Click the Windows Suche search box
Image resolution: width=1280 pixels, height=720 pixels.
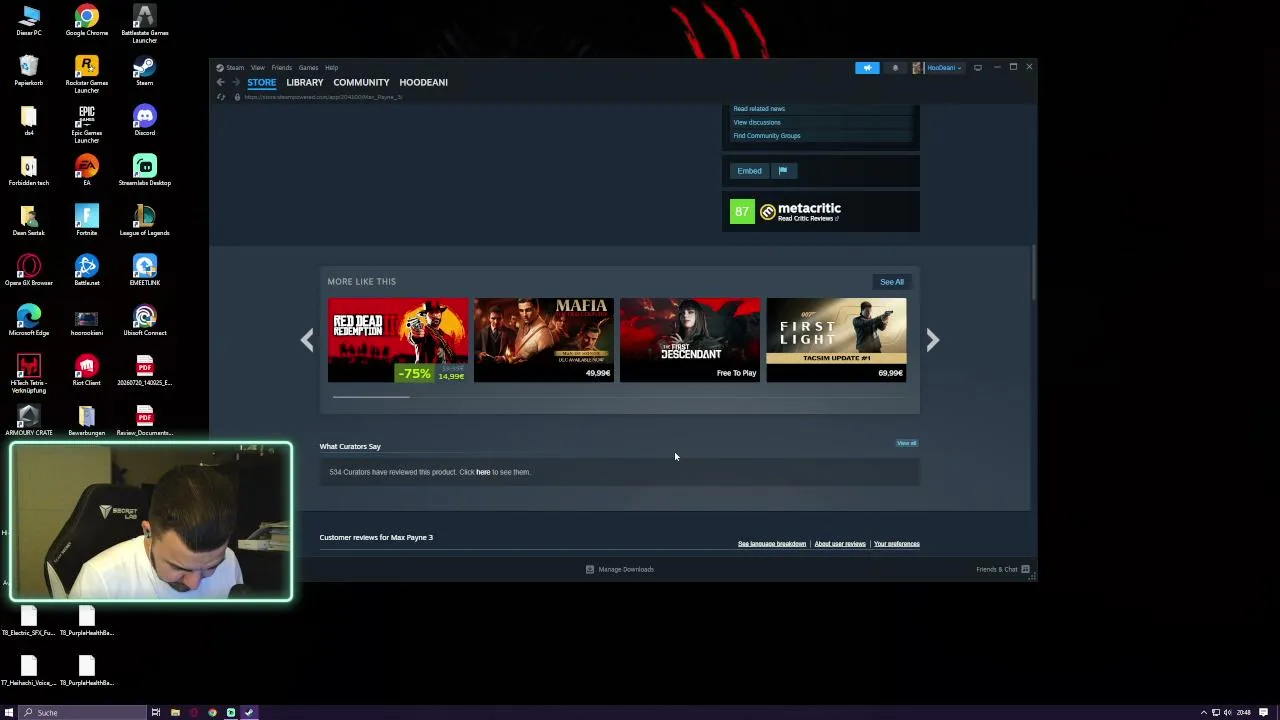[x=83, y=712]
